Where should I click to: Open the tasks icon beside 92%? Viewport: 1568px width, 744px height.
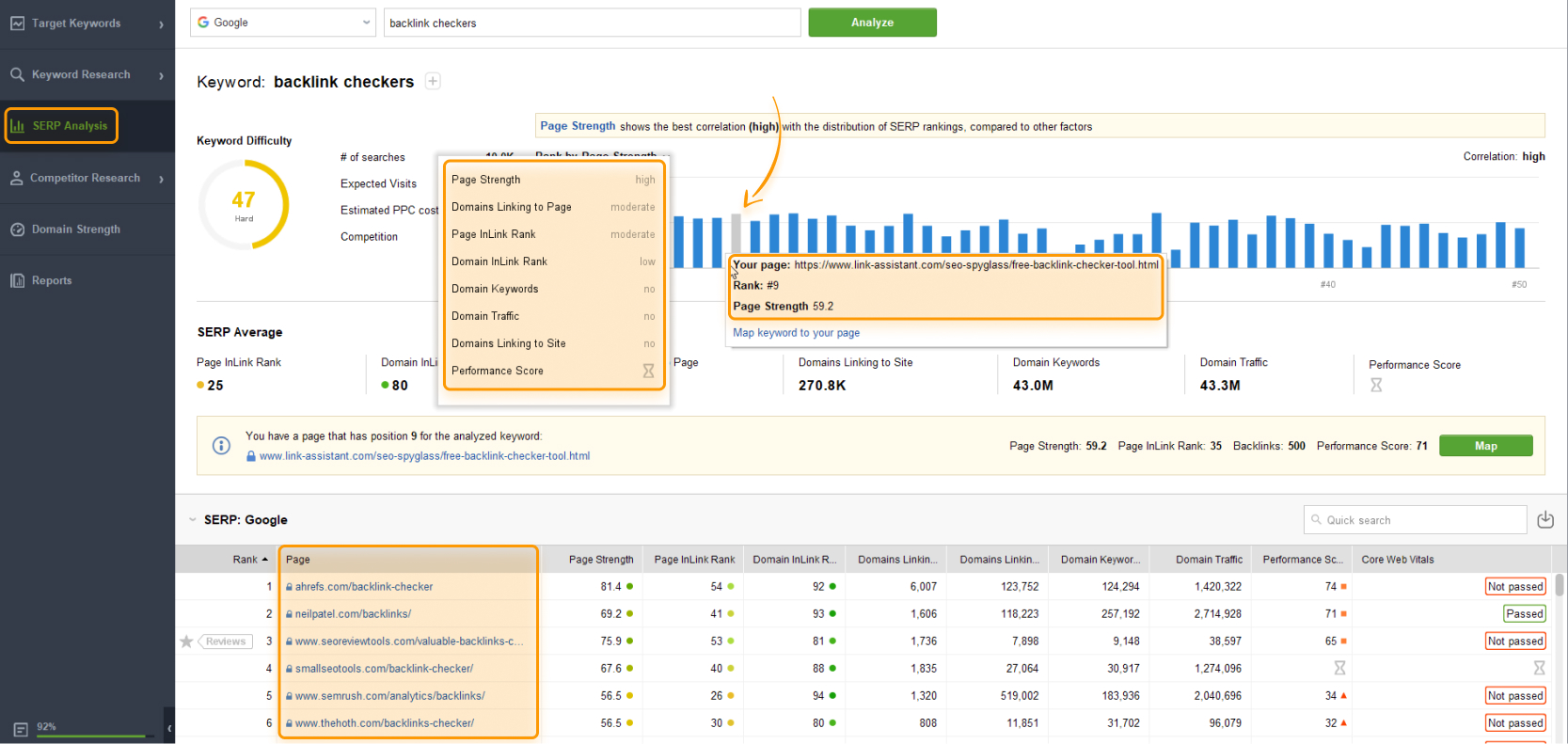point(21,729)
